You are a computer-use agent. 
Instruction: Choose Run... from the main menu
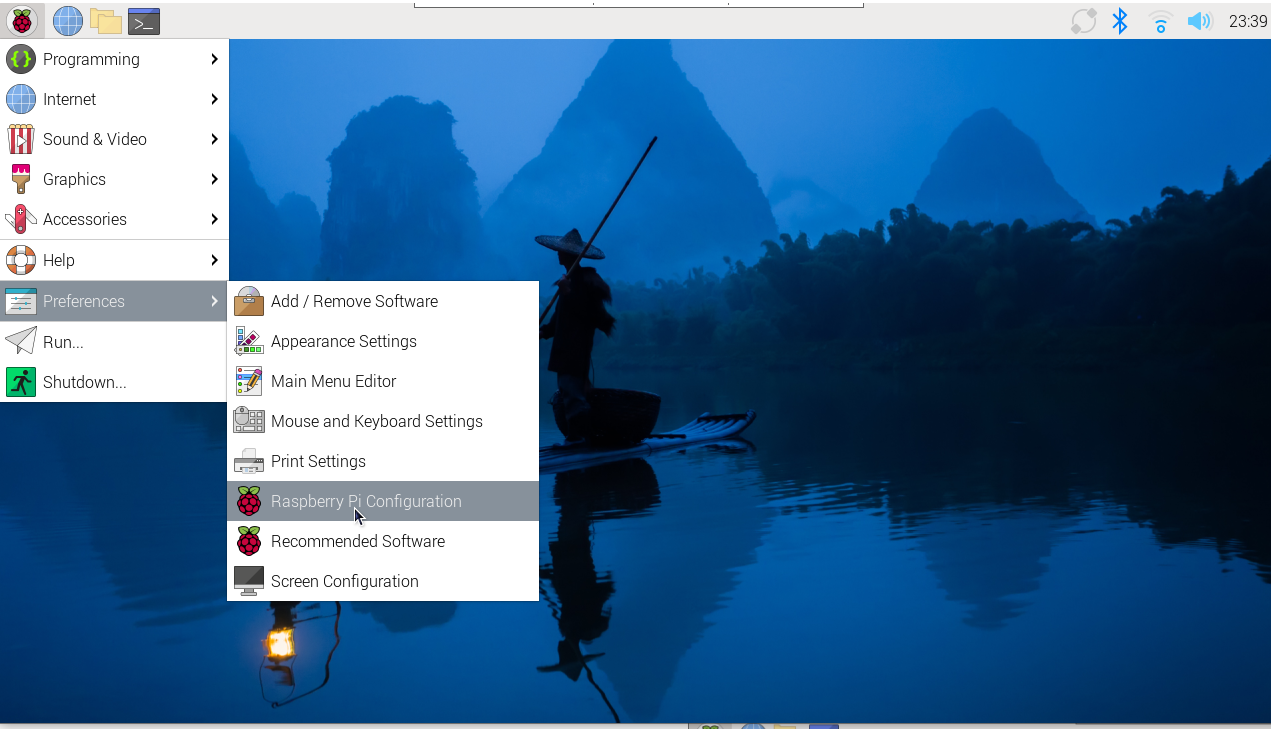coord(114,342)
